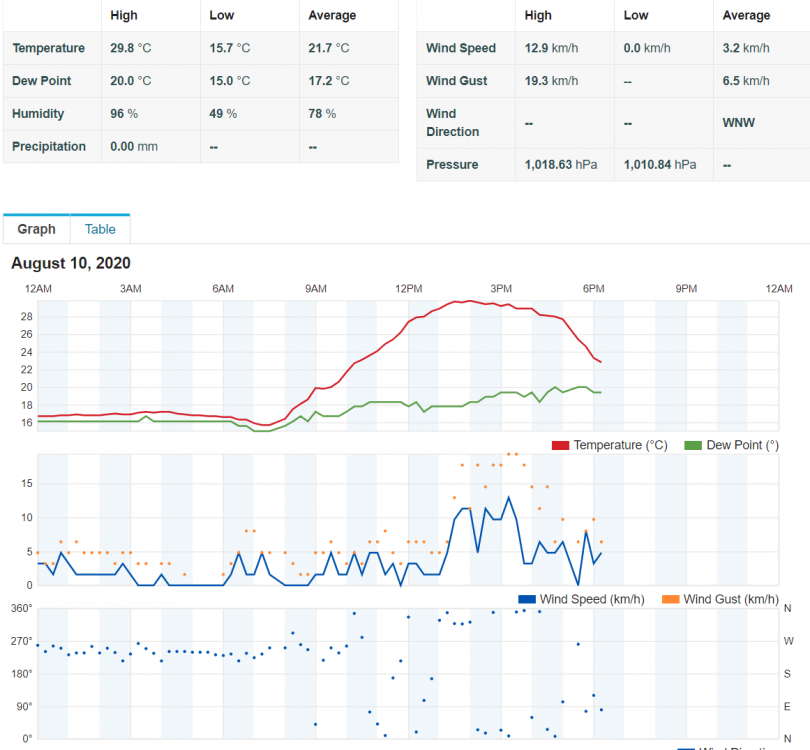Click the 6PM time axis label

click(593, 289)
